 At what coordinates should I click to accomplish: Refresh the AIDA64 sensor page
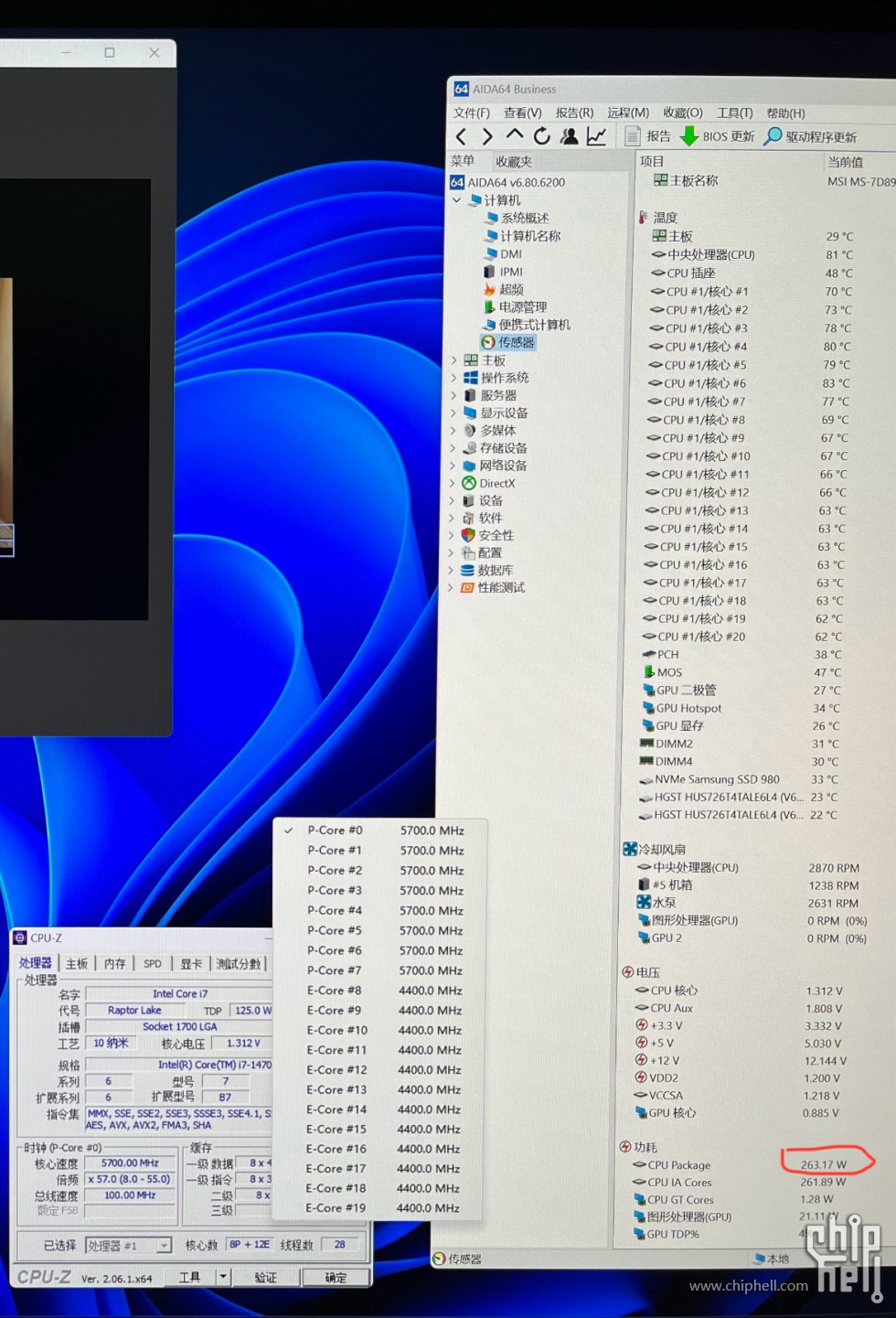542,136
